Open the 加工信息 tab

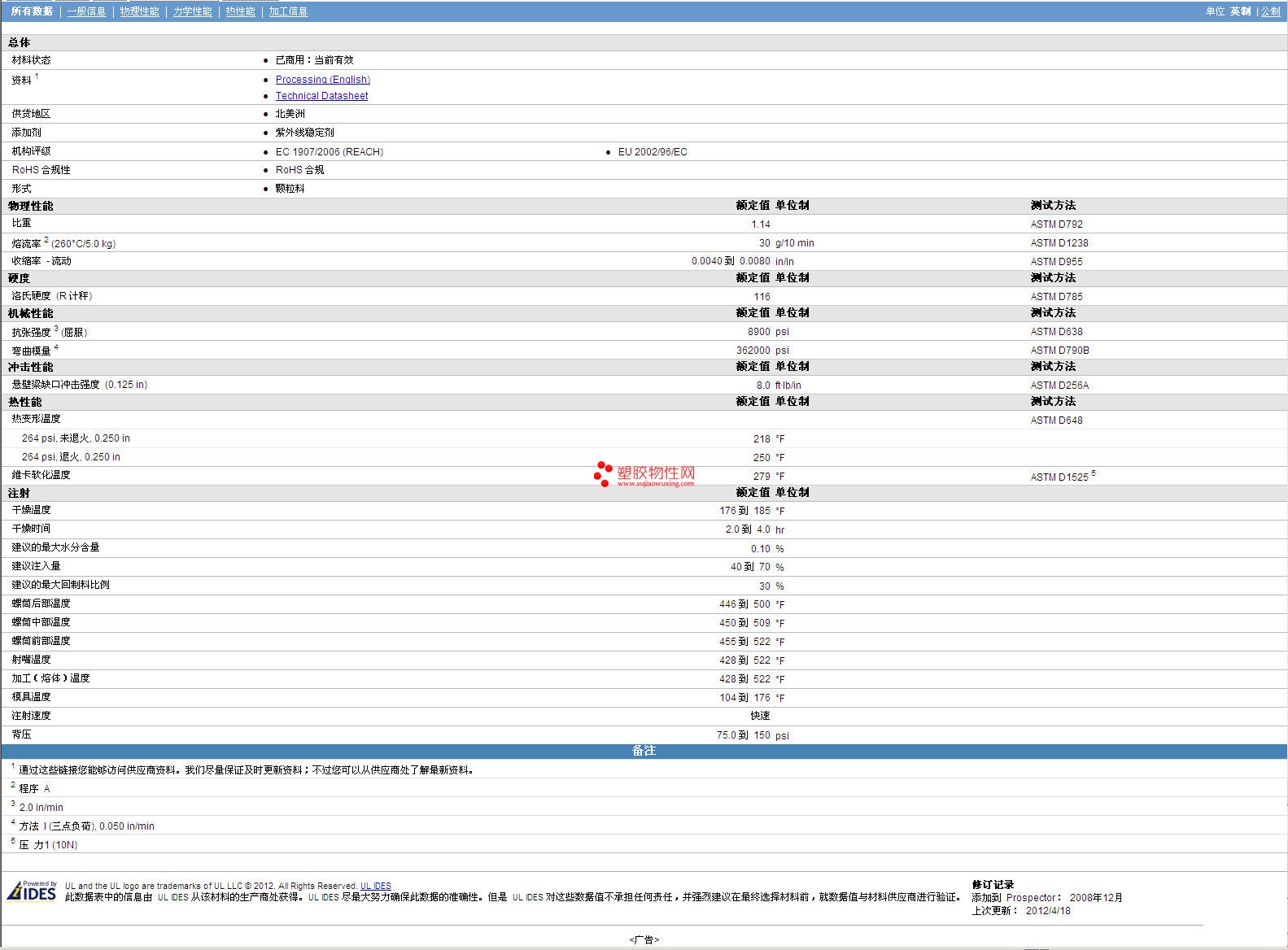point(288,11)
